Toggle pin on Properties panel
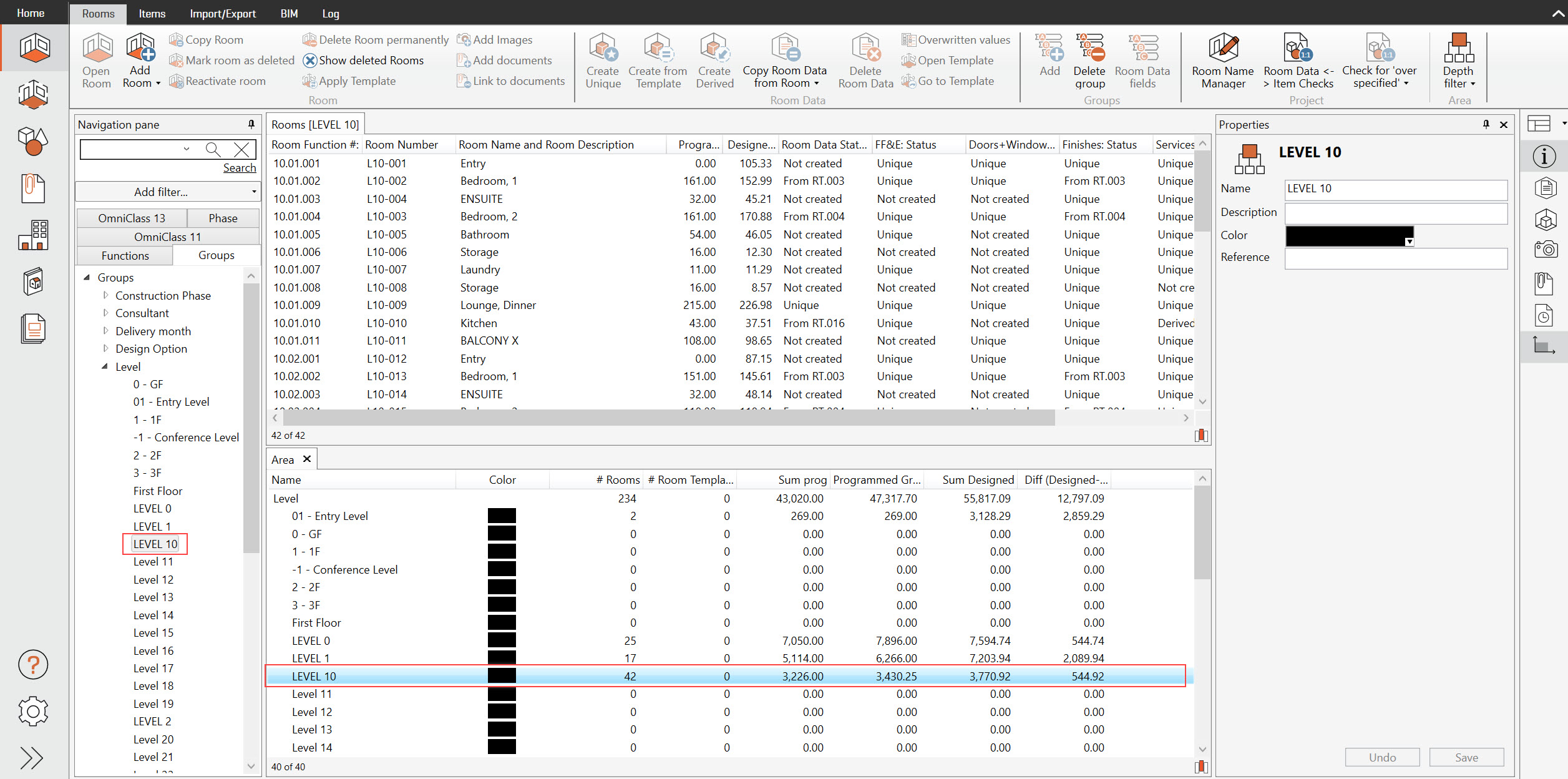The image size is (1568, 779). coord(1486,124)
